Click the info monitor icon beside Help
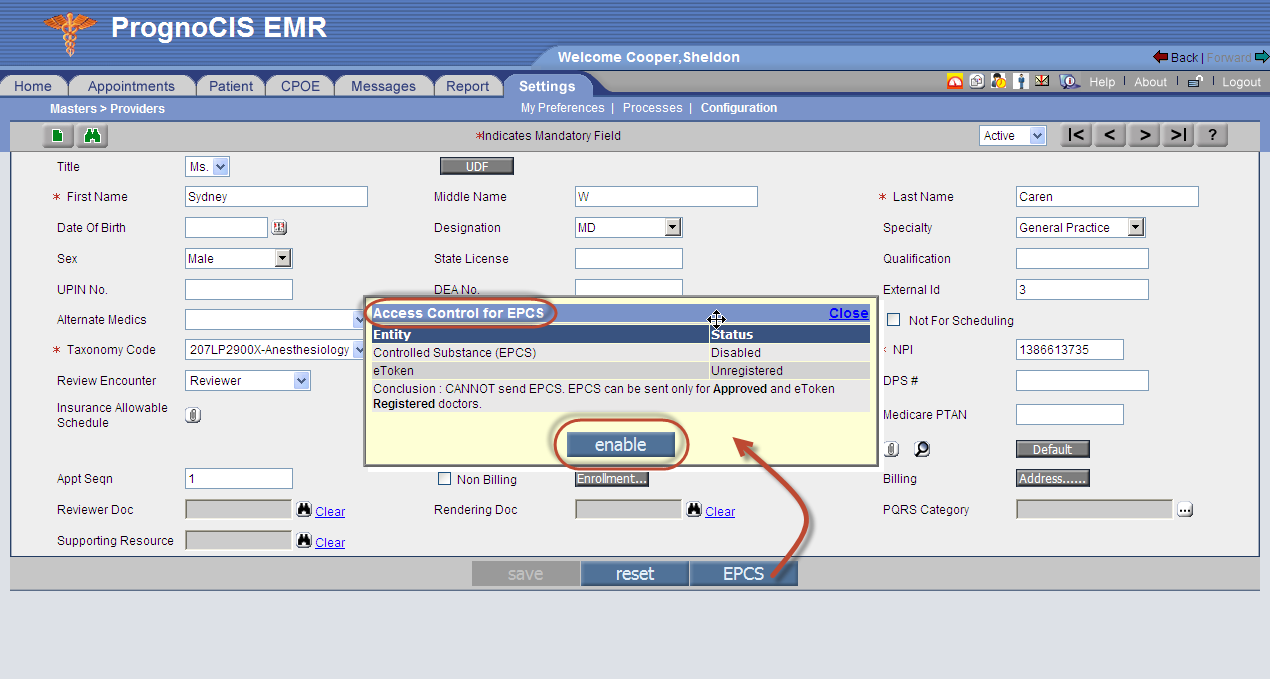1270x679 pixels. [1069, 82]
